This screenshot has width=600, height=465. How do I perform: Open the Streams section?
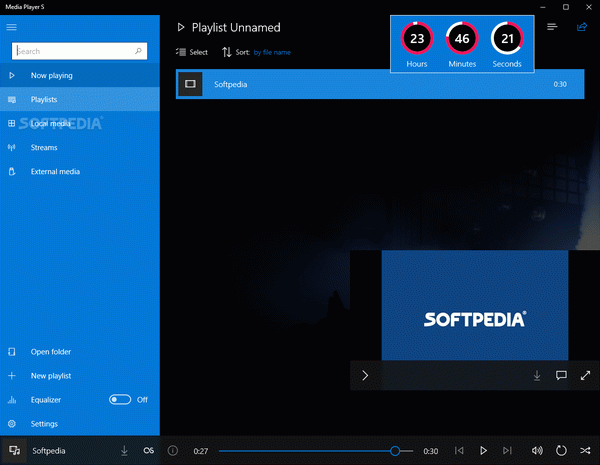click(x=80, y=147)
